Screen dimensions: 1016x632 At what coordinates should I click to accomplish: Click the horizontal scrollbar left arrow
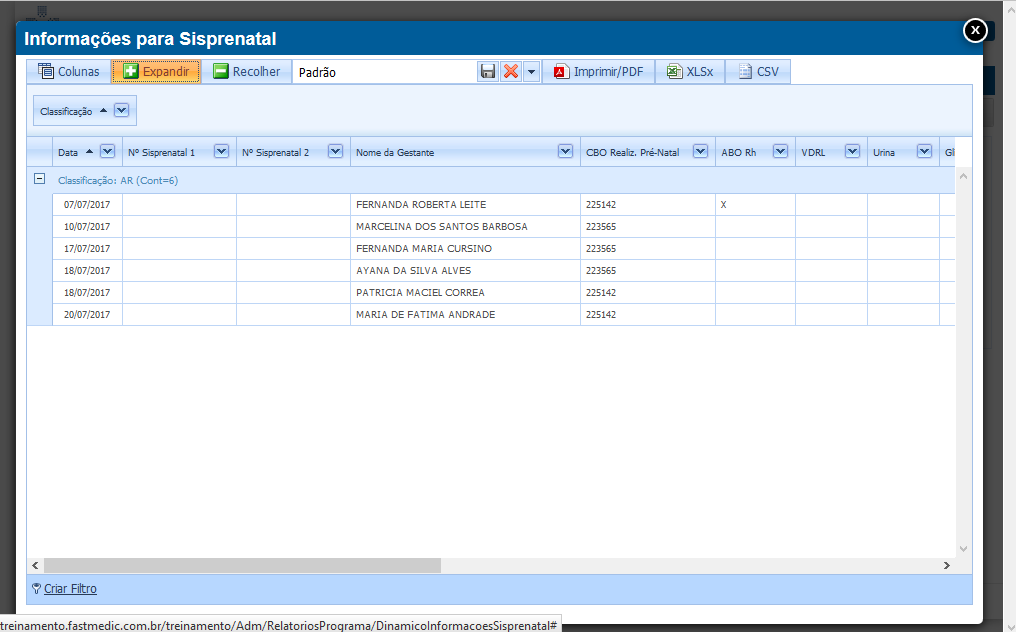point(35,565)
